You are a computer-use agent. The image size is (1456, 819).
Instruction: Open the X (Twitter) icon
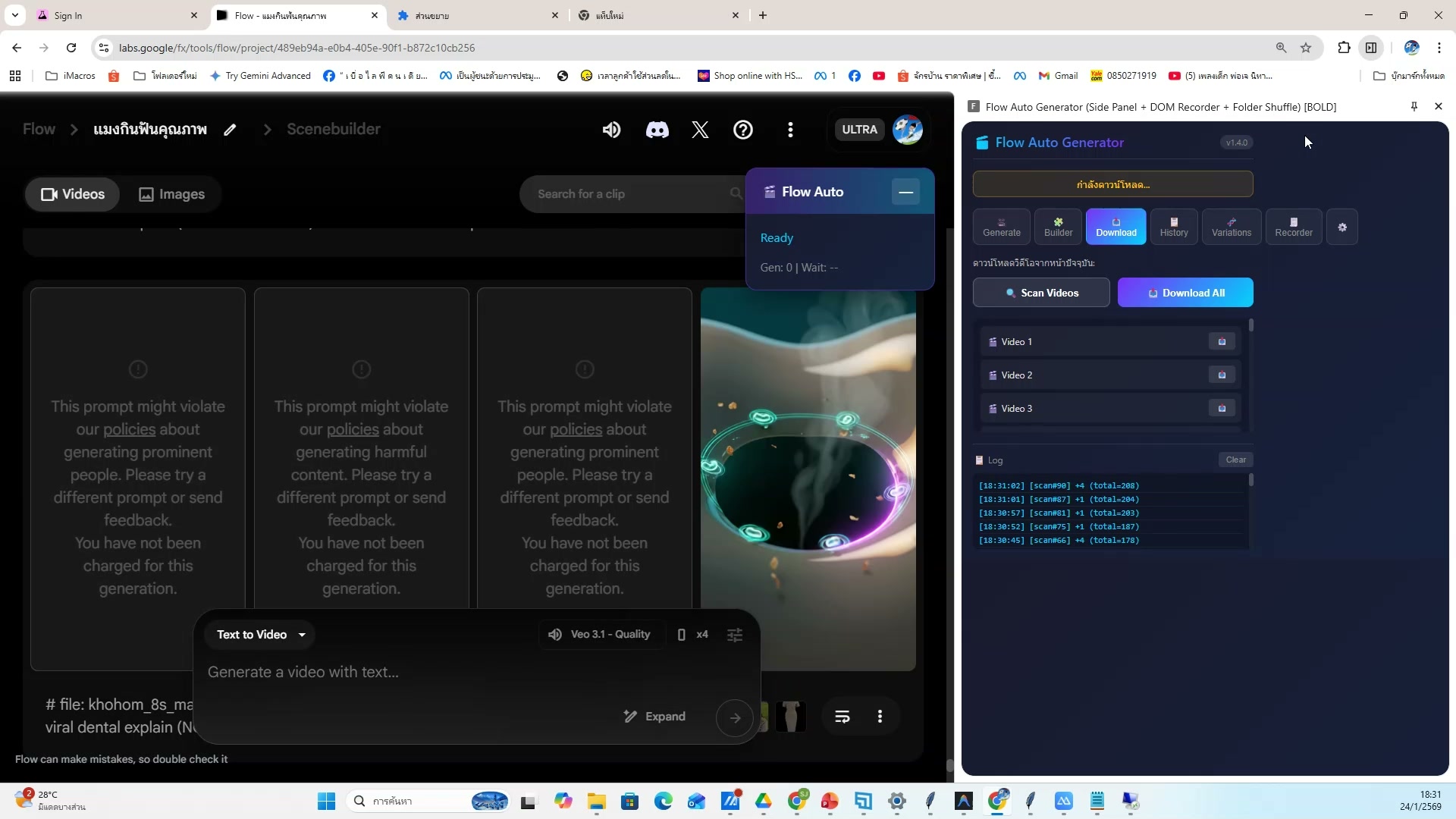point(700,130)
